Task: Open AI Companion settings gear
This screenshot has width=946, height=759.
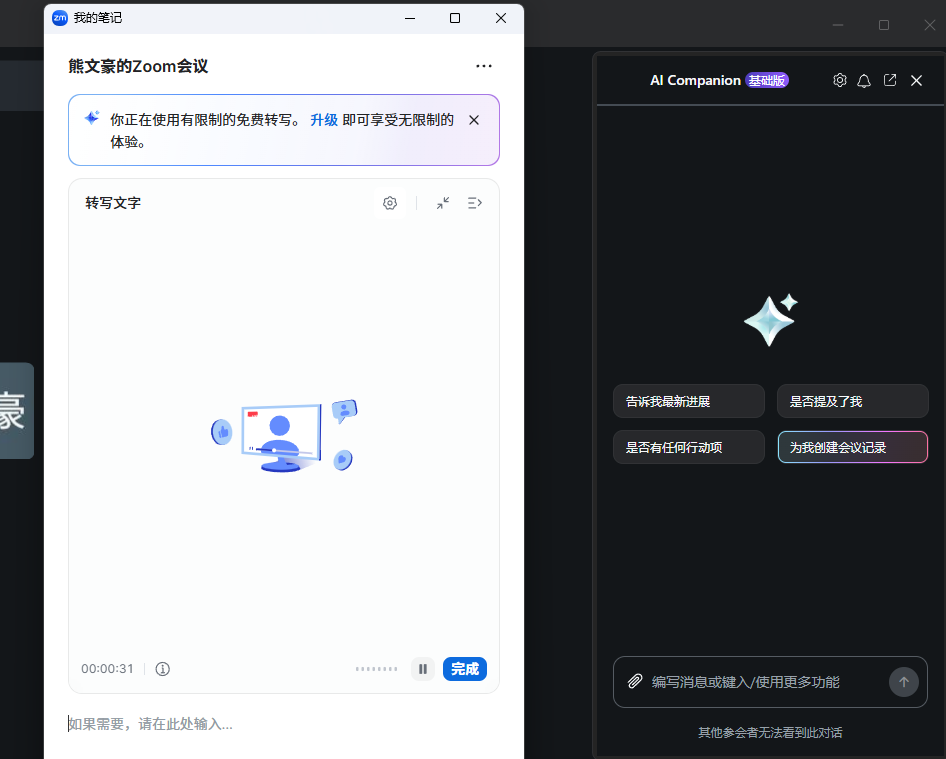Action: click(840, 80)
